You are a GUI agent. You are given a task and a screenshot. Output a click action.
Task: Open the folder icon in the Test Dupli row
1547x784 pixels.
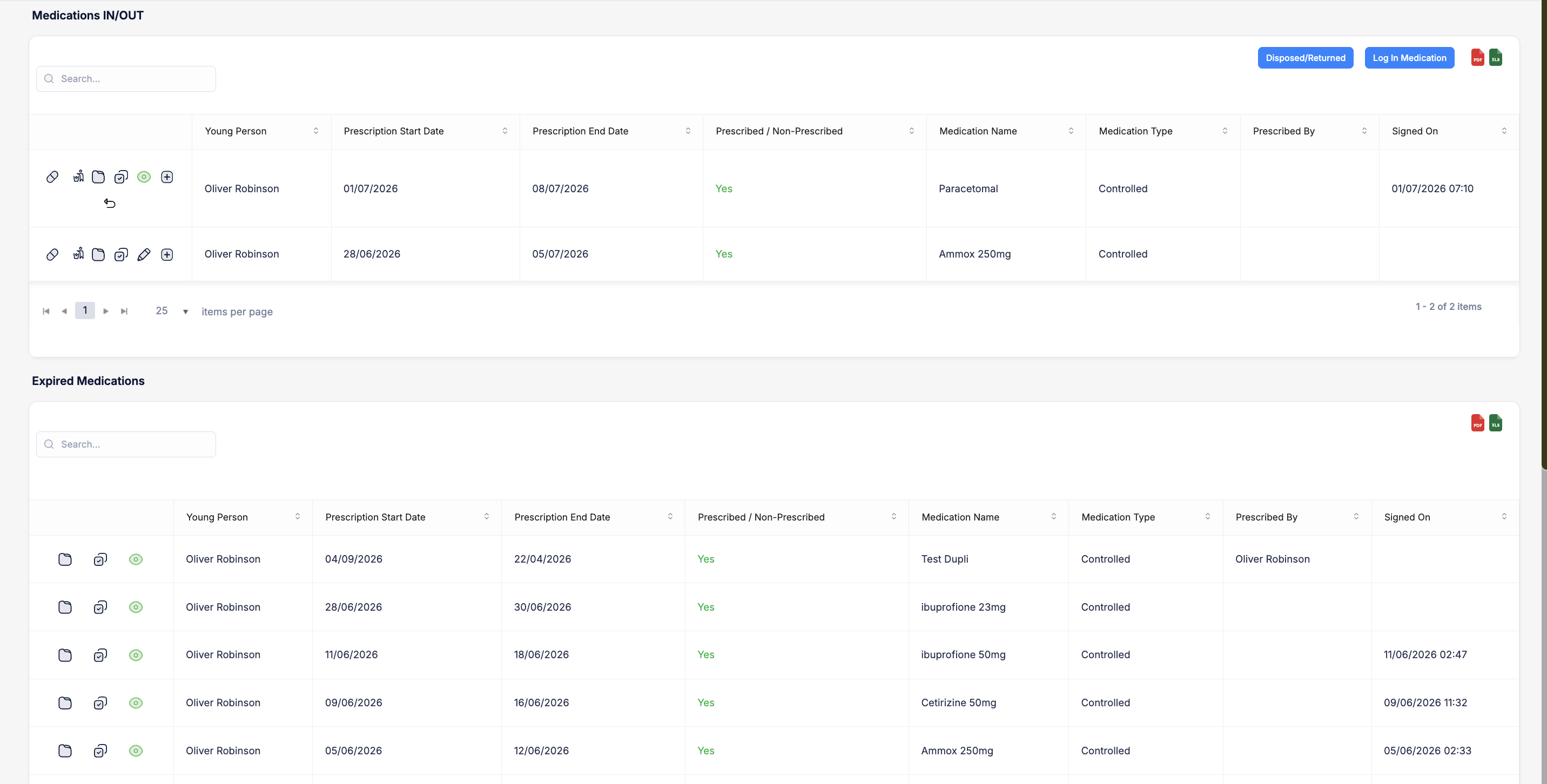[x=65, y=559]
